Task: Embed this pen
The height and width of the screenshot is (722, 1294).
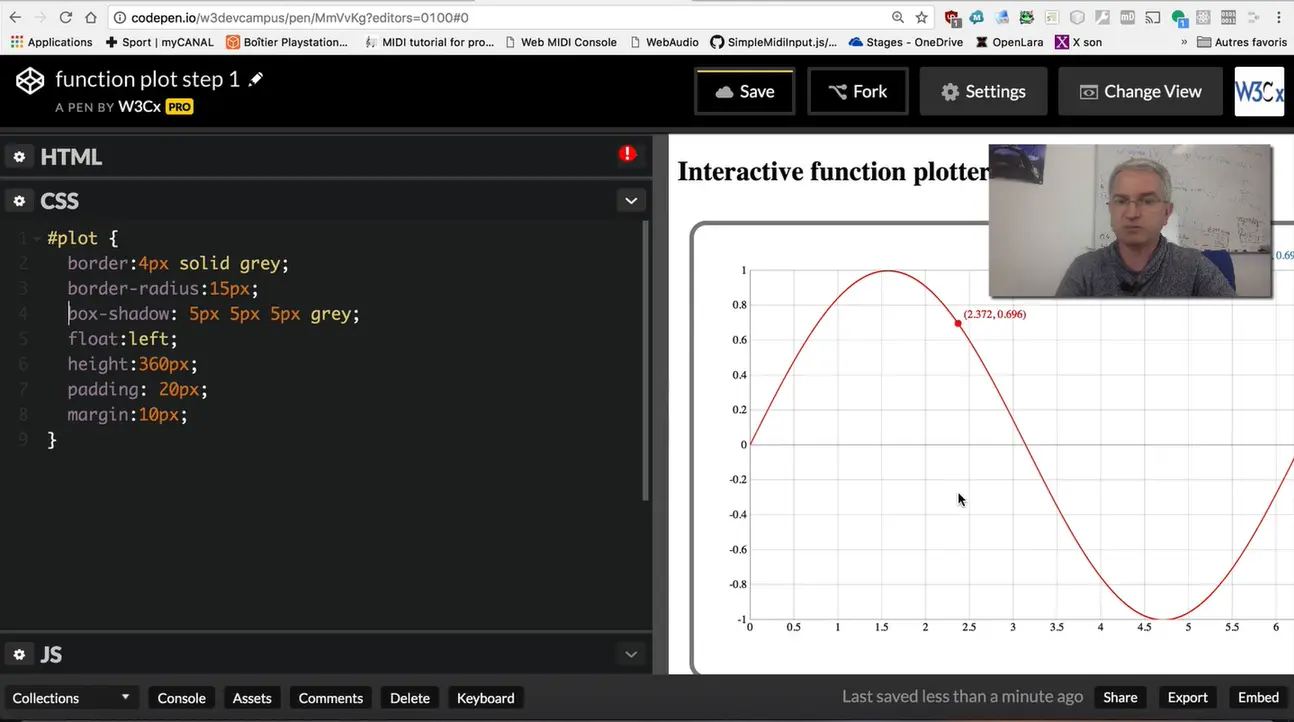Action: point(1258,697)
